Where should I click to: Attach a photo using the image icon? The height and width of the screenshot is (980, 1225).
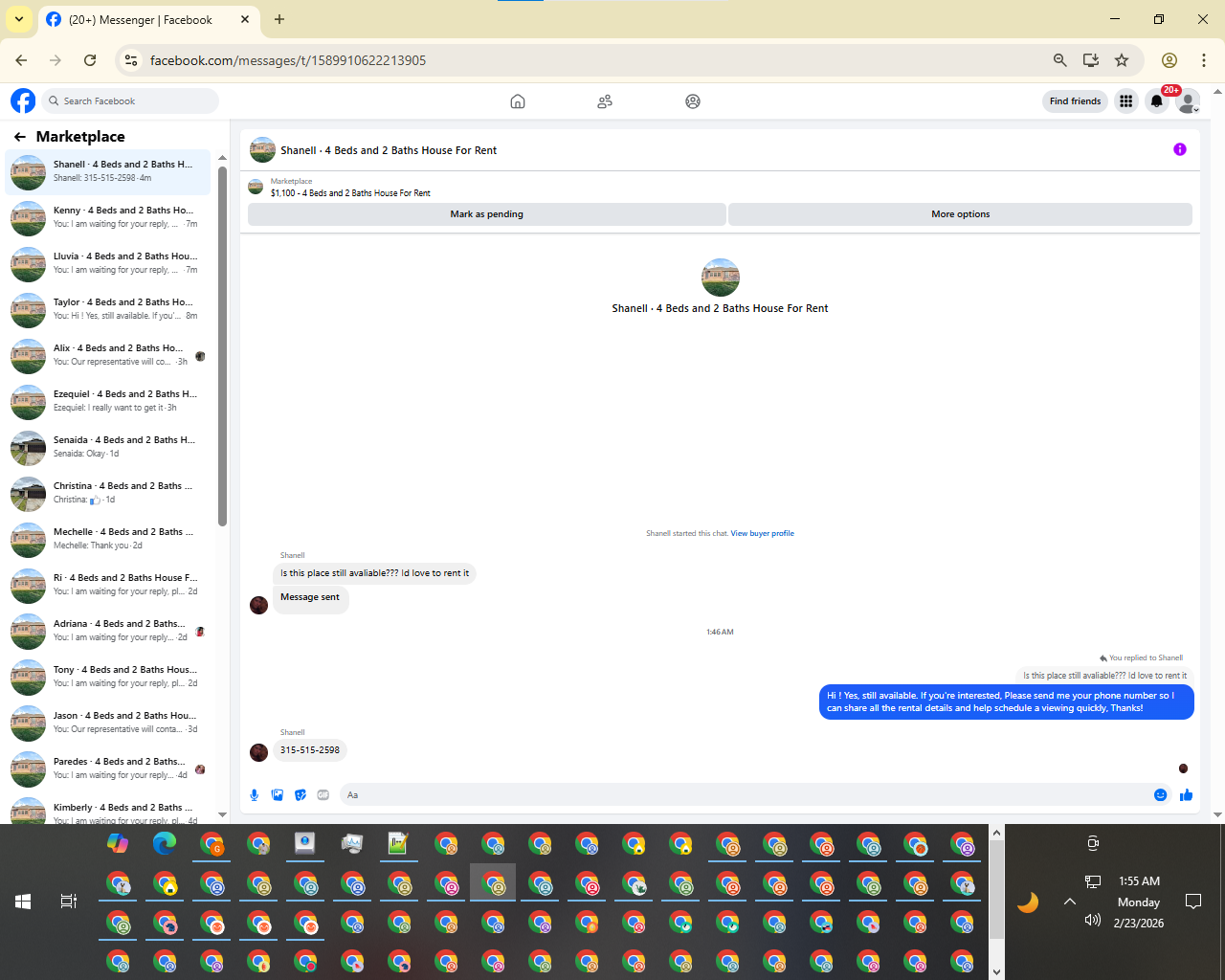278,795
